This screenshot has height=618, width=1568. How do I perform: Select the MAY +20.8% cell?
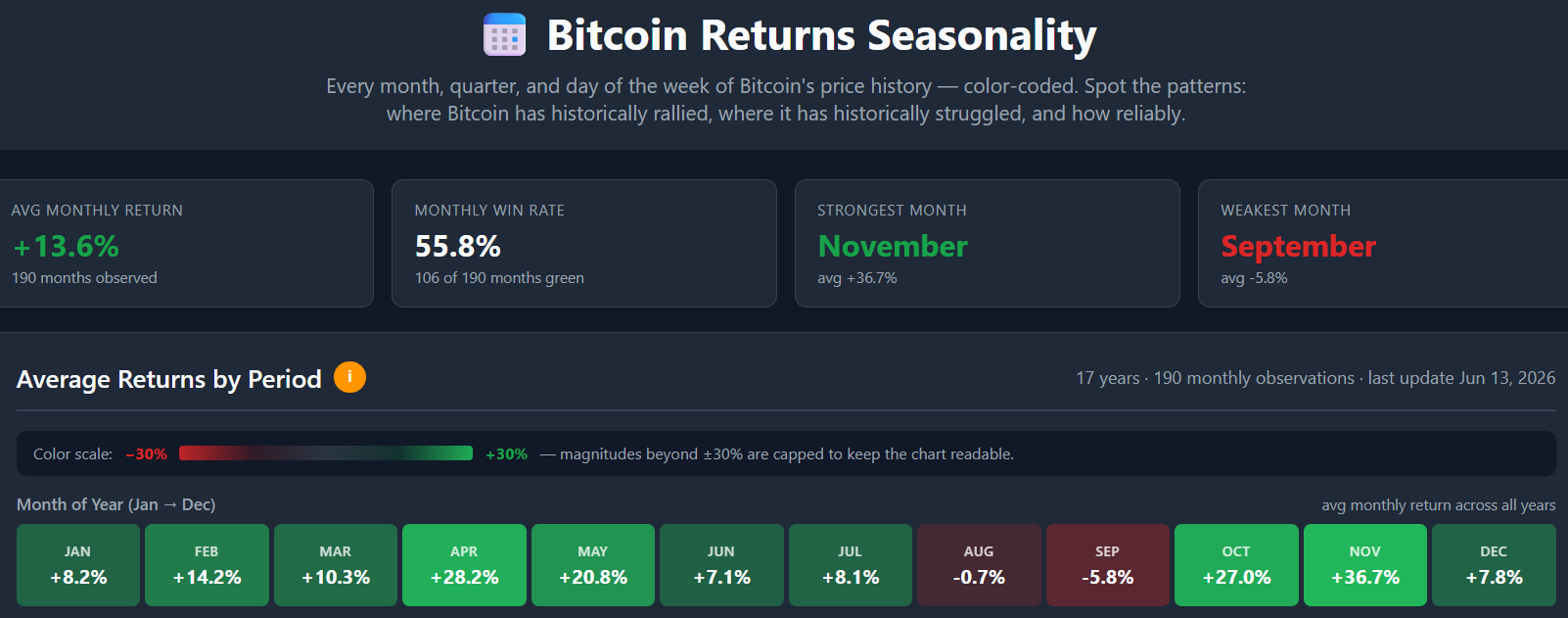tap(593, 565)
